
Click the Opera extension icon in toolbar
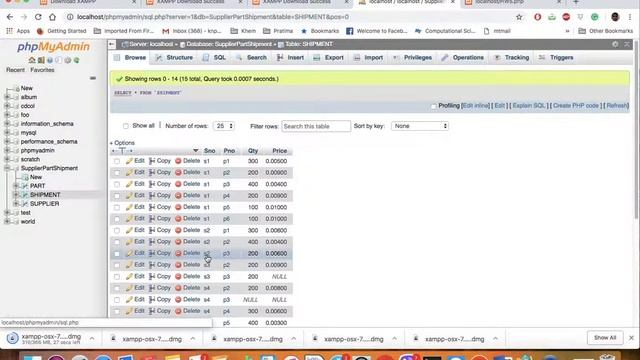pos(538,17)
